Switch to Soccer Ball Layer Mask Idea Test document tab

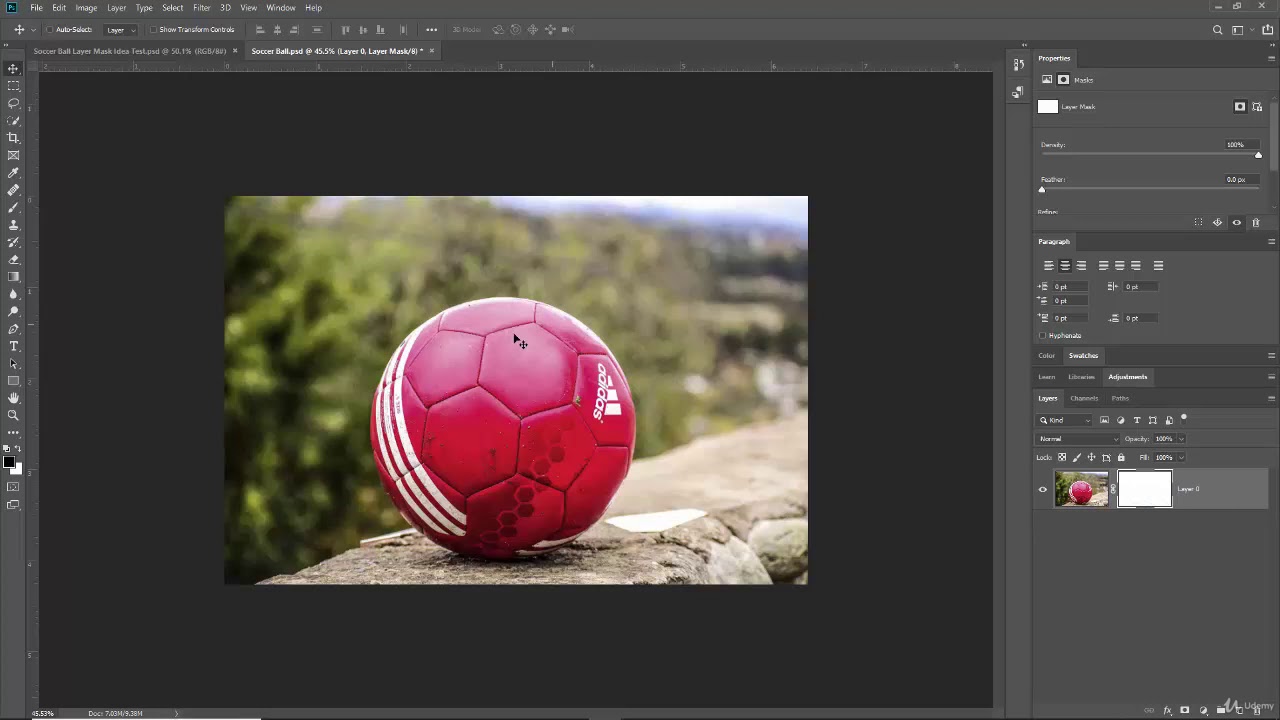(x=130, y=51)
